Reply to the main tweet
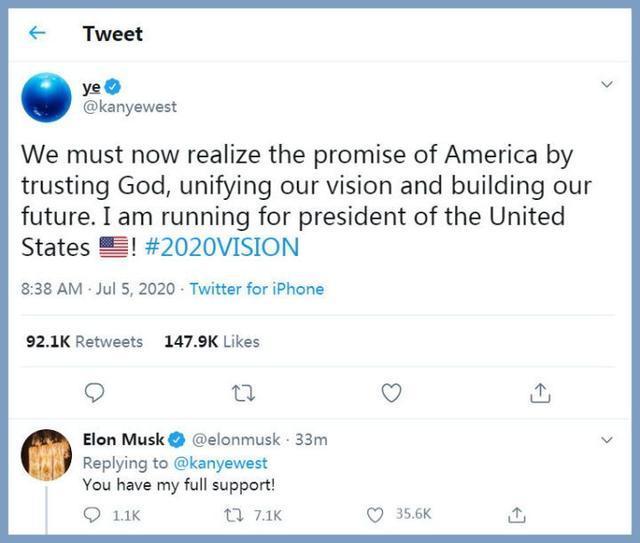 click(94, 393)
